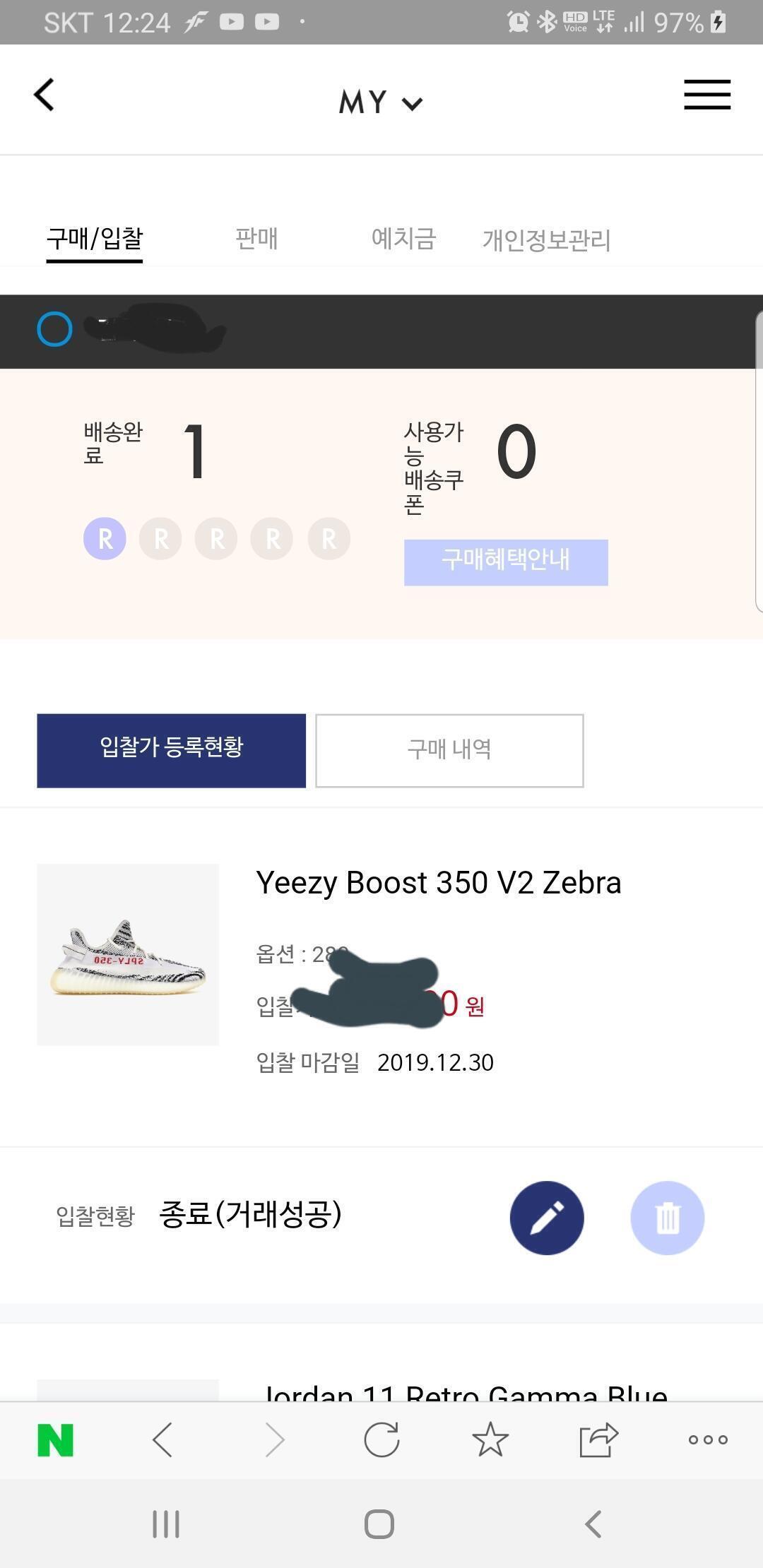Click the 구매혜택안내 button
This screenshot has width=763, height=1568.
506,562
